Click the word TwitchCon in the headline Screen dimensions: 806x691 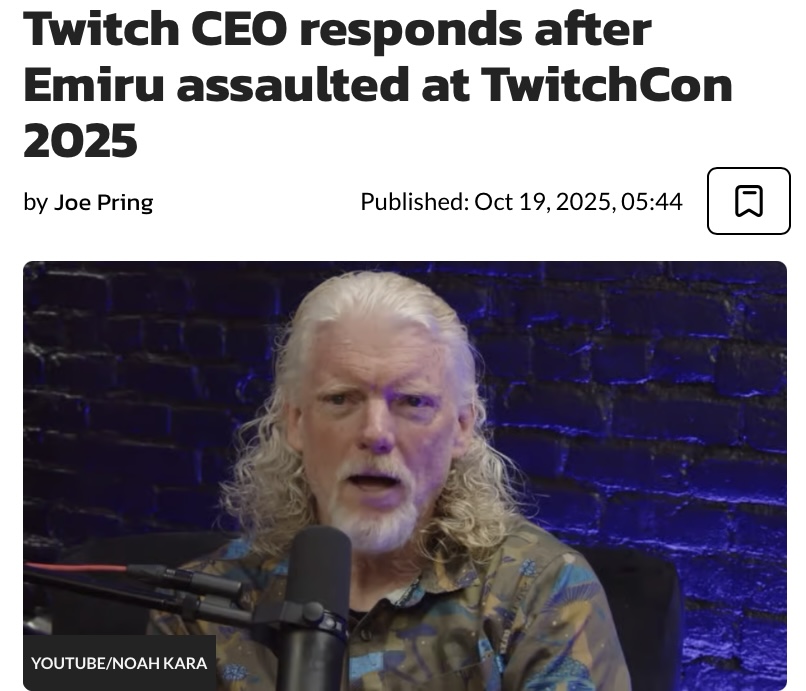[x=607, y=85]
